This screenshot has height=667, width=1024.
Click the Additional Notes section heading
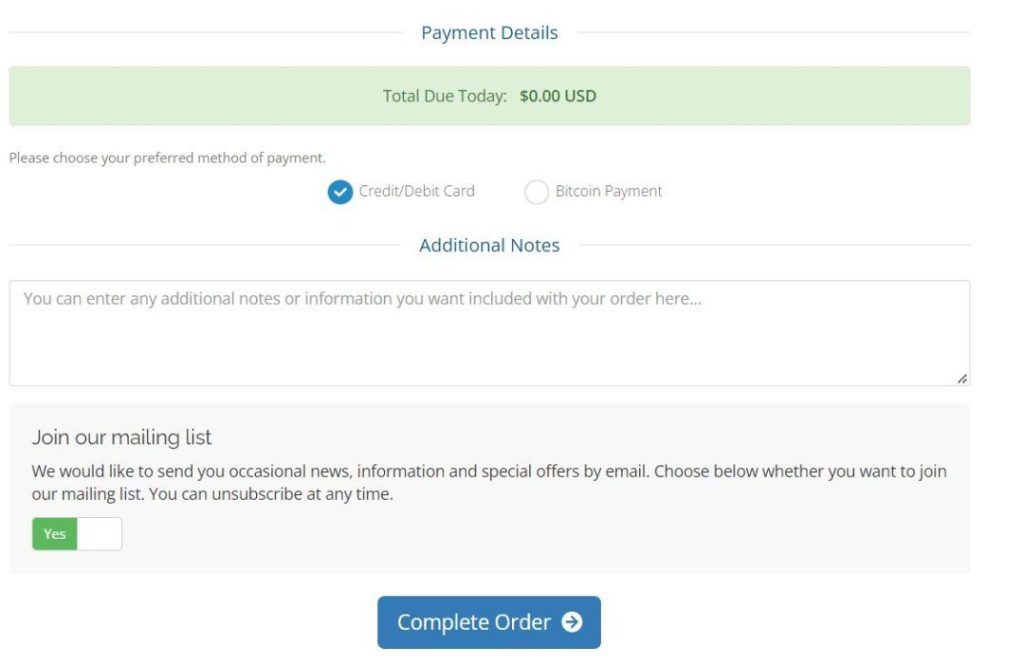point(489,245)
